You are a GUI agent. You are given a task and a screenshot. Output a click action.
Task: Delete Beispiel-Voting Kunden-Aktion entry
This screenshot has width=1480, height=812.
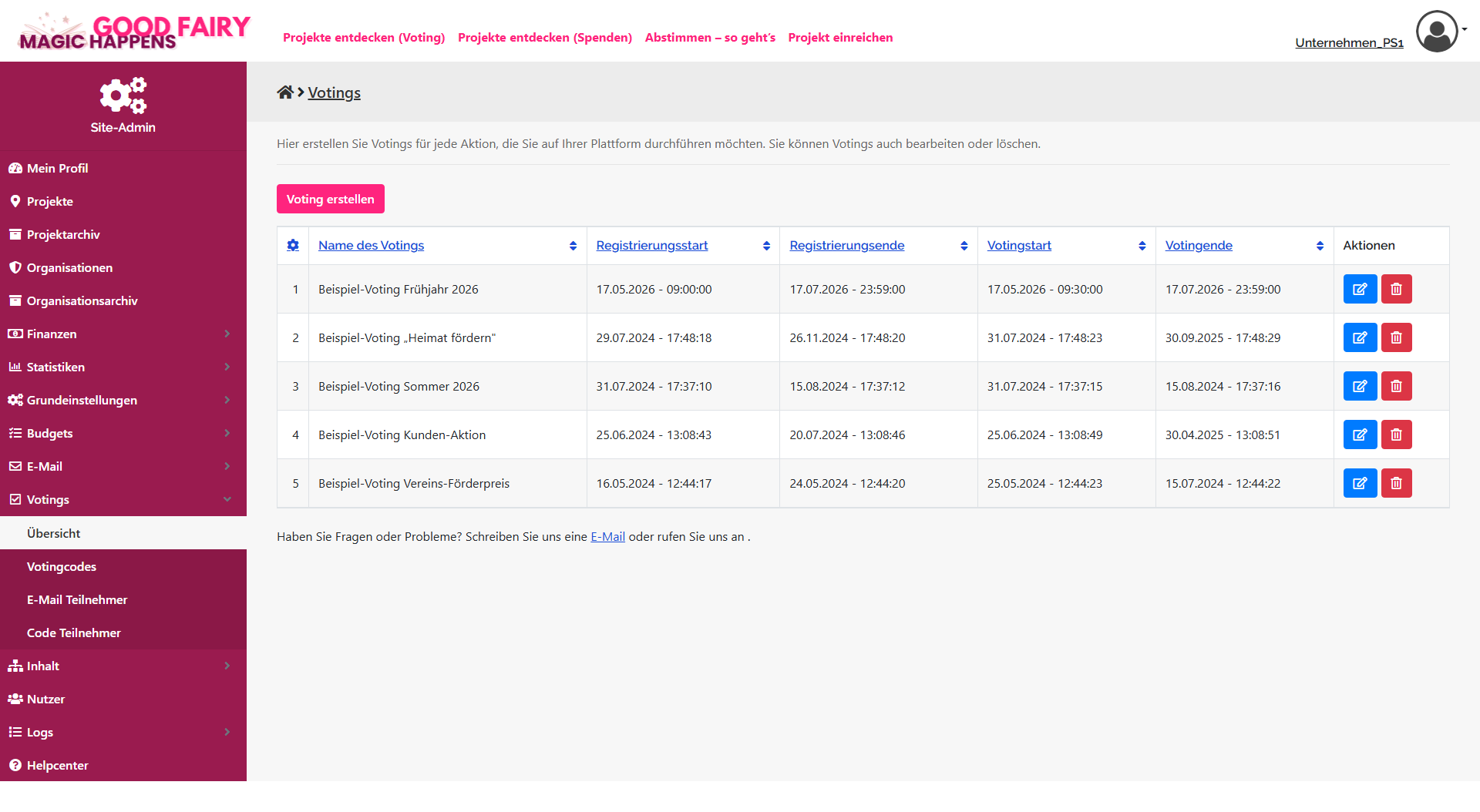pyautogui.click(x=1396, y=435)
